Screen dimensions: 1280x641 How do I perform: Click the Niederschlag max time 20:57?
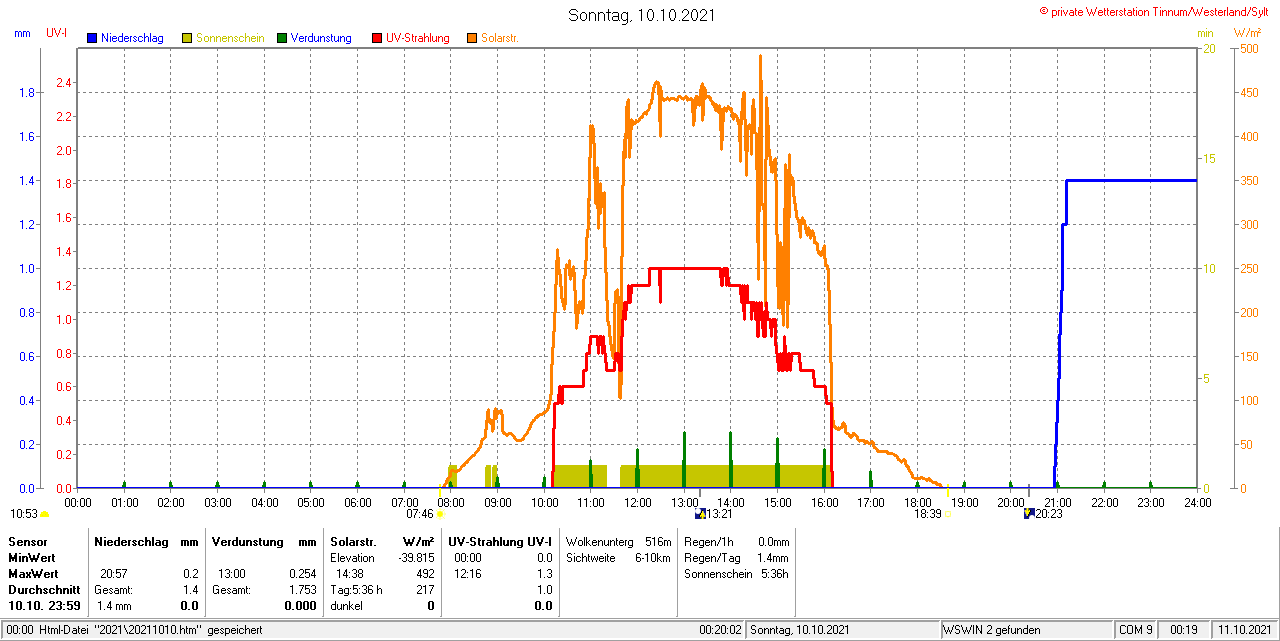[113, 574]
